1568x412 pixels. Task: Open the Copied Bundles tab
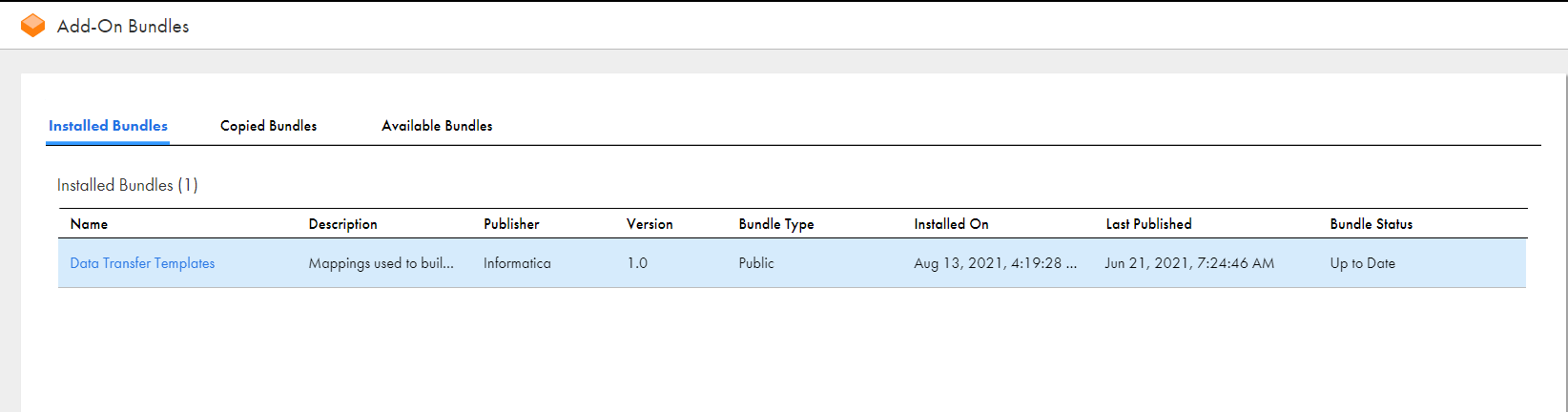(268, 126)
